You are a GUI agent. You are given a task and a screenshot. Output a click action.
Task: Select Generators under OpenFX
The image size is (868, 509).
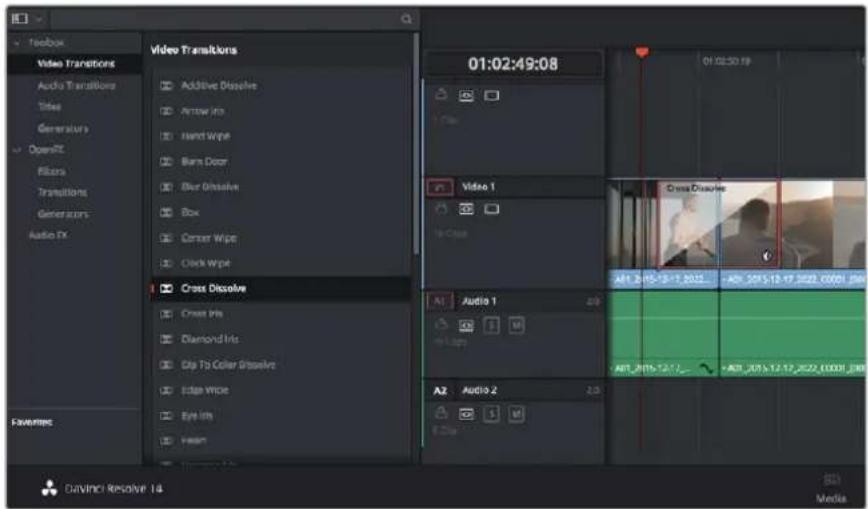tap(63, 214)
